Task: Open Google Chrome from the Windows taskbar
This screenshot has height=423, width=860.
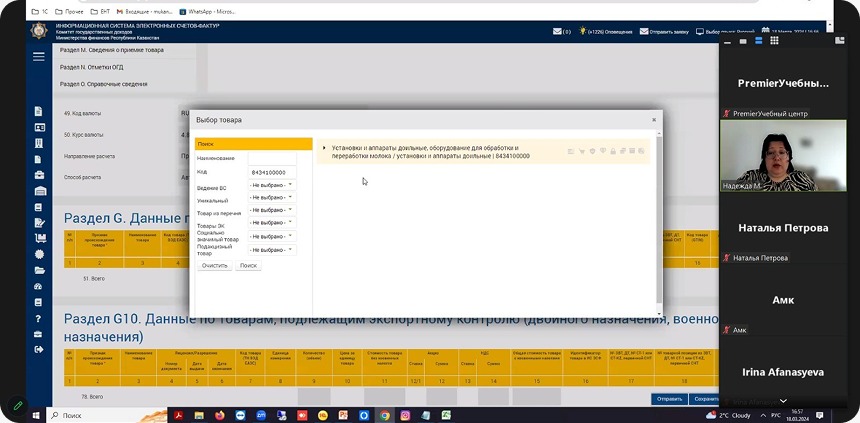Action: 384,415
